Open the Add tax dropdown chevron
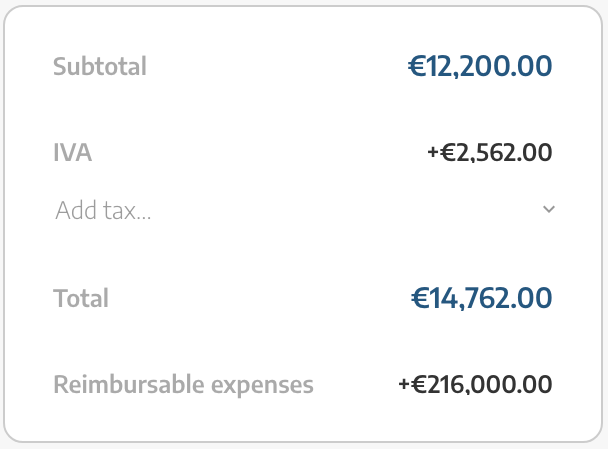 click(549, 209)
